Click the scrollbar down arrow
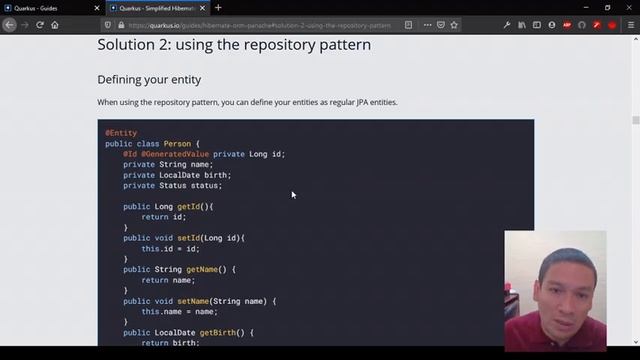 tap(636, 342)
